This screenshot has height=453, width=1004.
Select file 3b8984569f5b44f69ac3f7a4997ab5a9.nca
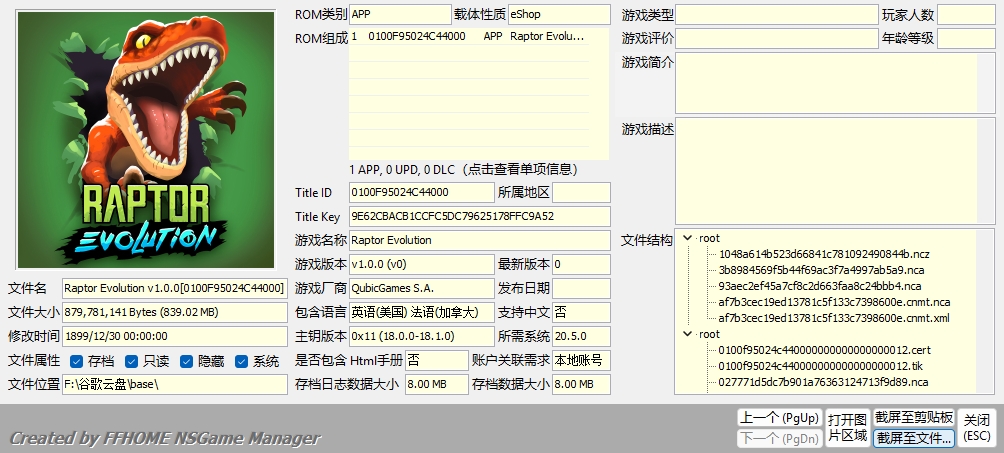[x=821, y=270]
